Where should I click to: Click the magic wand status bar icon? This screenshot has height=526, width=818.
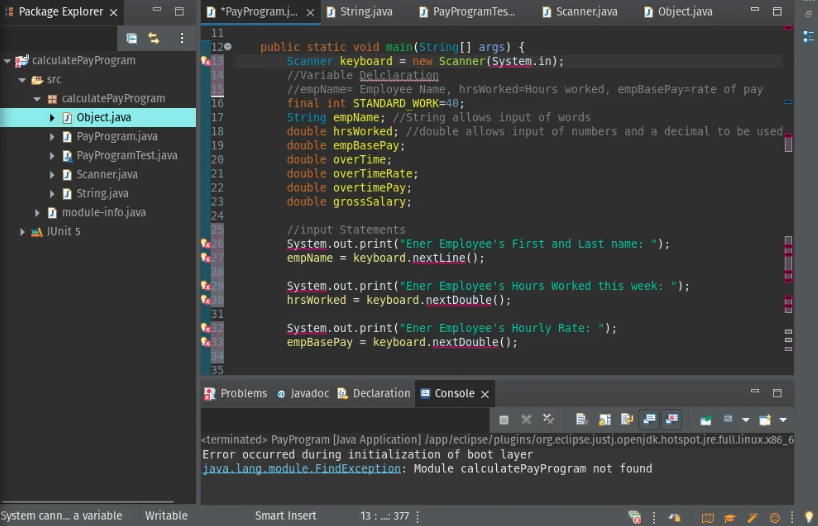752,518
